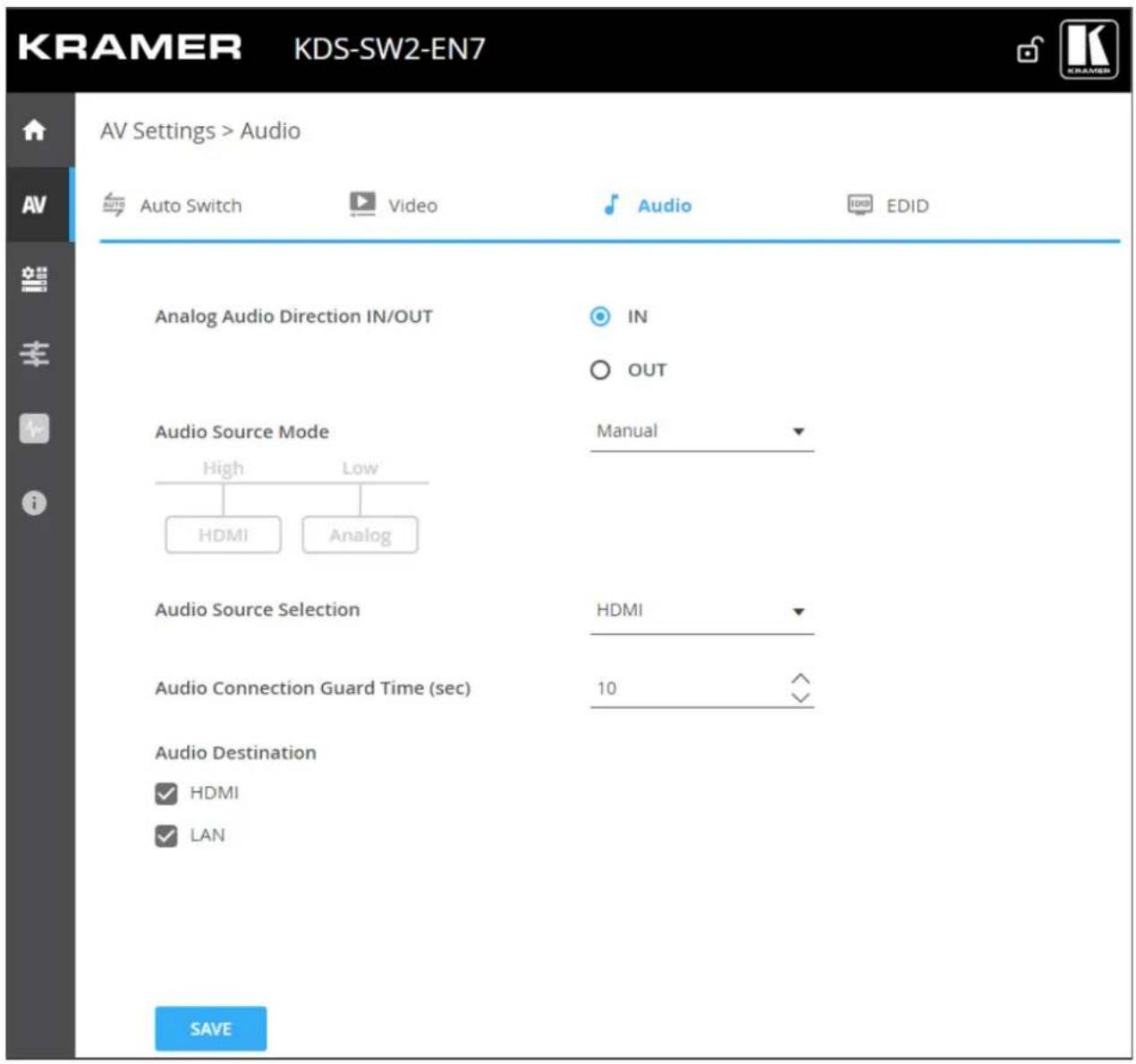Switch to the EDID tab
The width and height of the screenshot is (1136, 1064).
click(908, 206)
